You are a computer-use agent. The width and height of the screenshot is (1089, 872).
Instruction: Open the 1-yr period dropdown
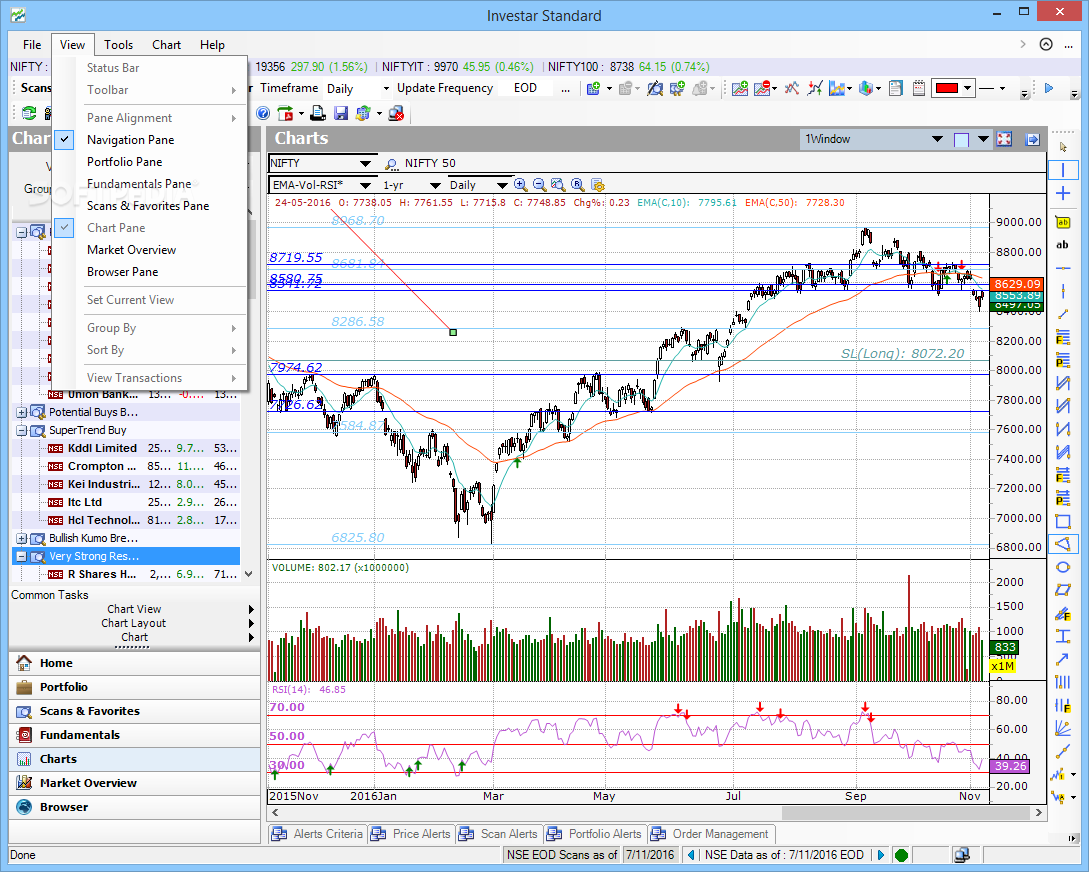click(435, 185)
